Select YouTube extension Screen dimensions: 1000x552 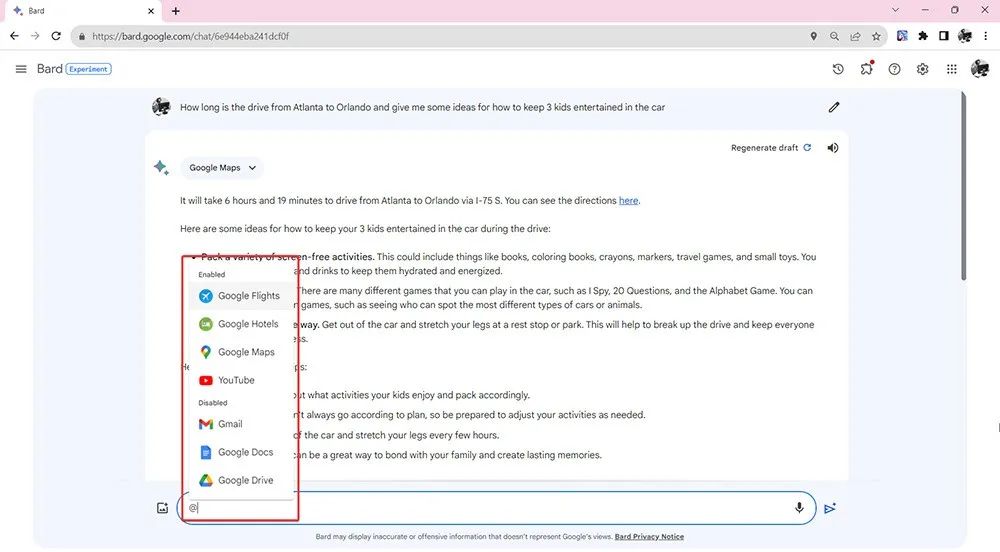[241, 380]
